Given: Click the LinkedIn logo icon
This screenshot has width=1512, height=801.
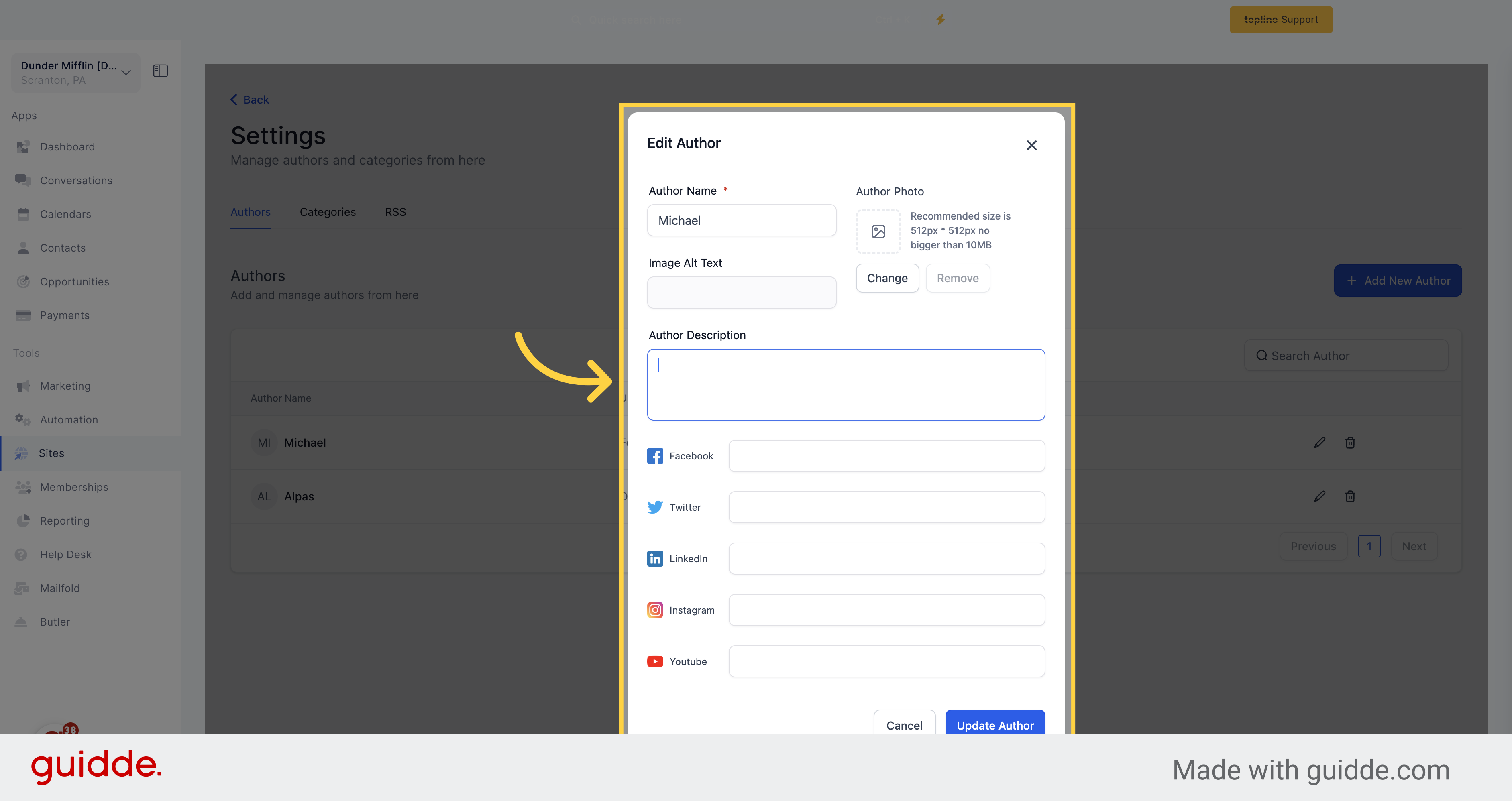Looking at the screenshot, I should [655, 559].
